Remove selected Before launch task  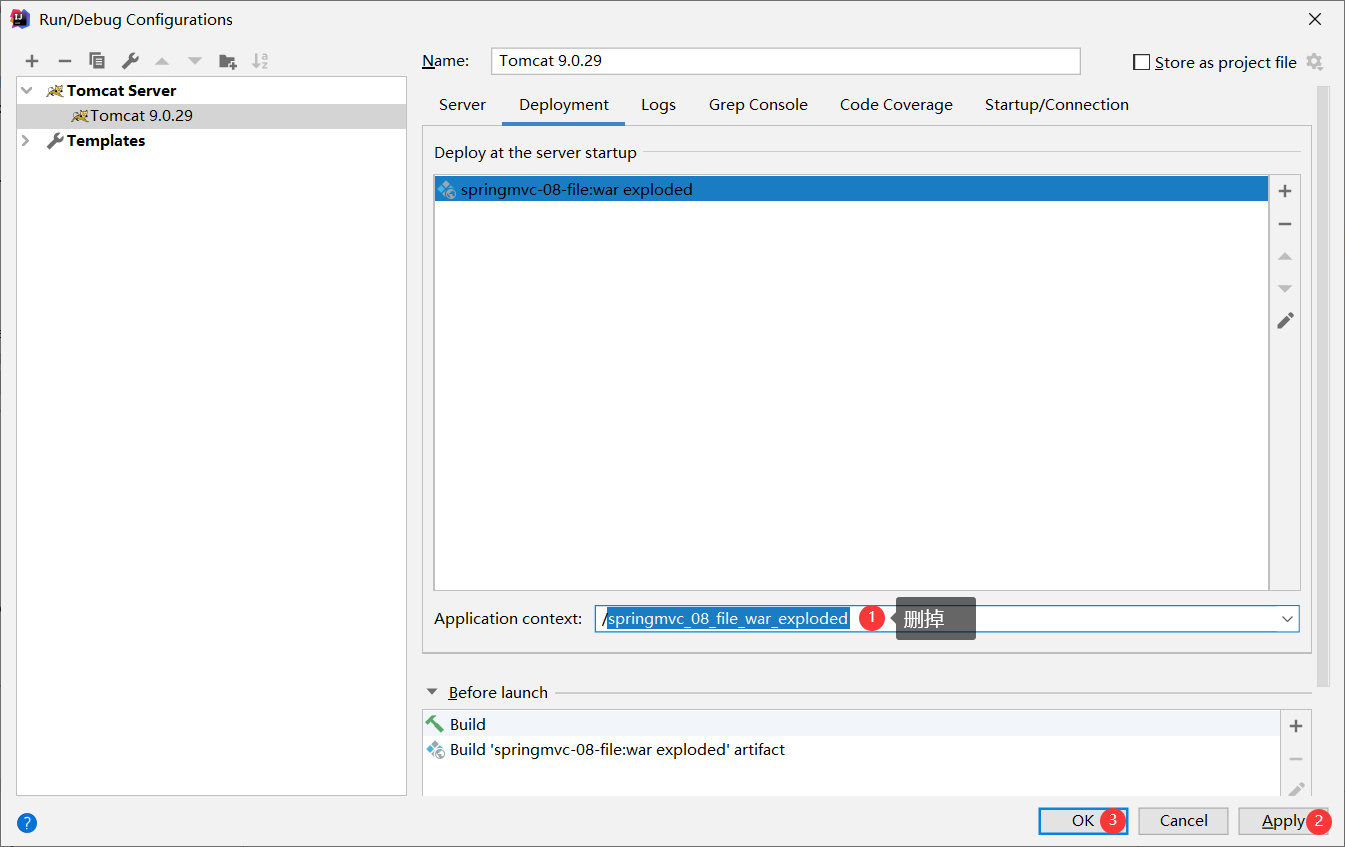(1296, 759)
